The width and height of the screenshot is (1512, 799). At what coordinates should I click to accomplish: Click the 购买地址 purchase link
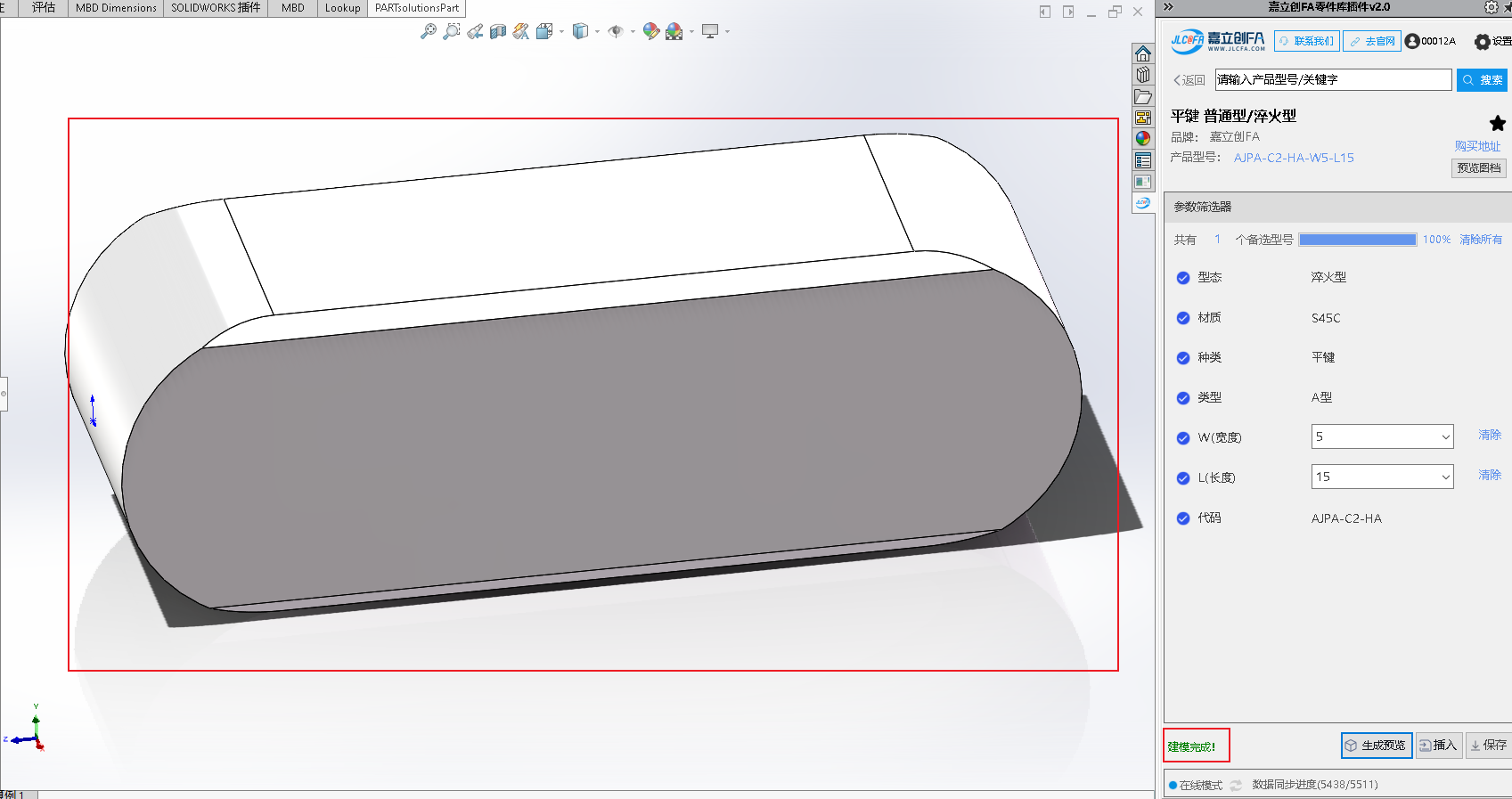tap(1477, 146)
